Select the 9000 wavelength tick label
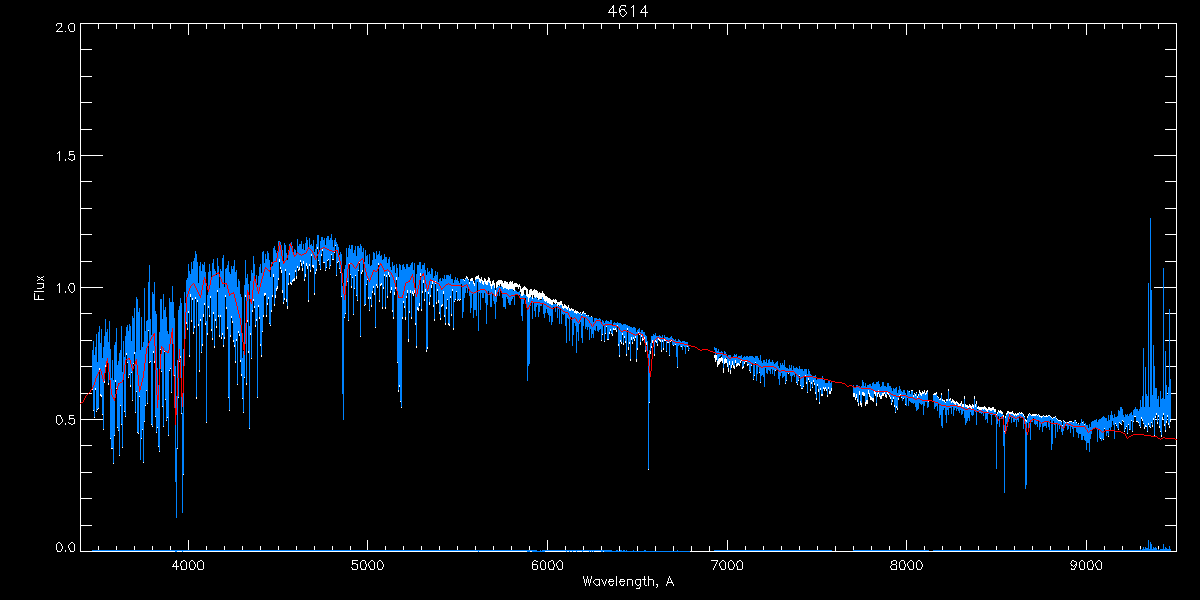The height and width of the screenshot is (600, 1200). (1087, 564)
